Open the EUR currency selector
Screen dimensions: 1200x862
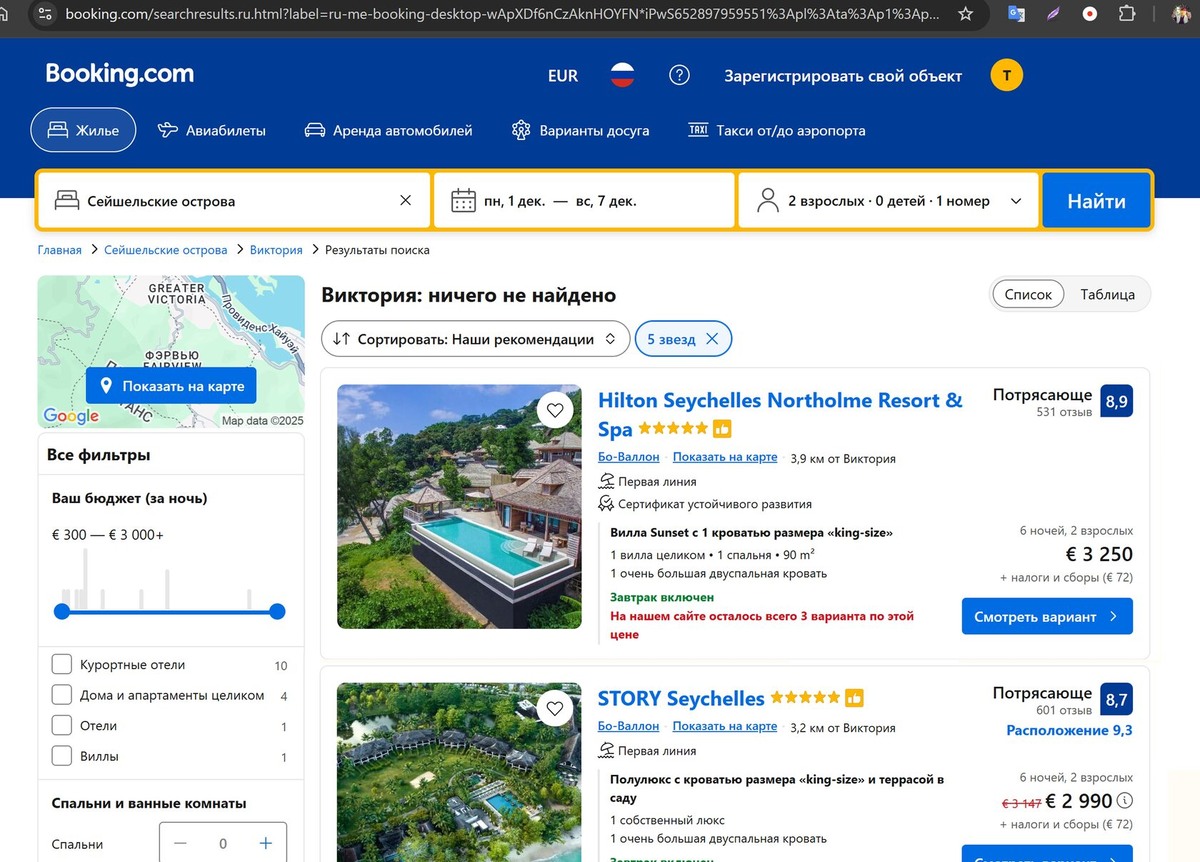click(563, 76)
